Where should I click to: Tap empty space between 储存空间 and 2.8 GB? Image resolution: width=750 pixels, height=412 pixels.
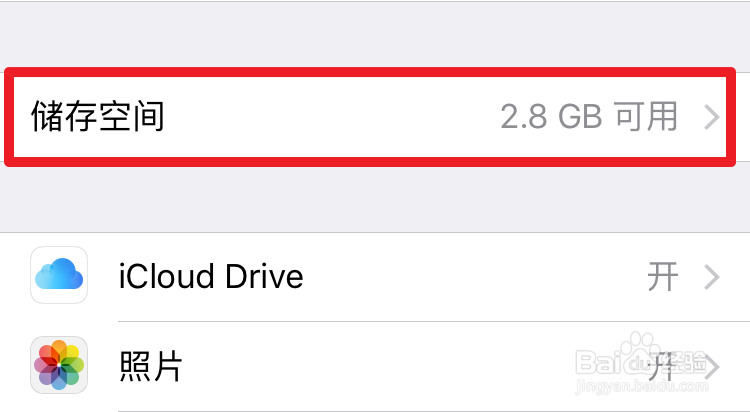tap(330, 117)
